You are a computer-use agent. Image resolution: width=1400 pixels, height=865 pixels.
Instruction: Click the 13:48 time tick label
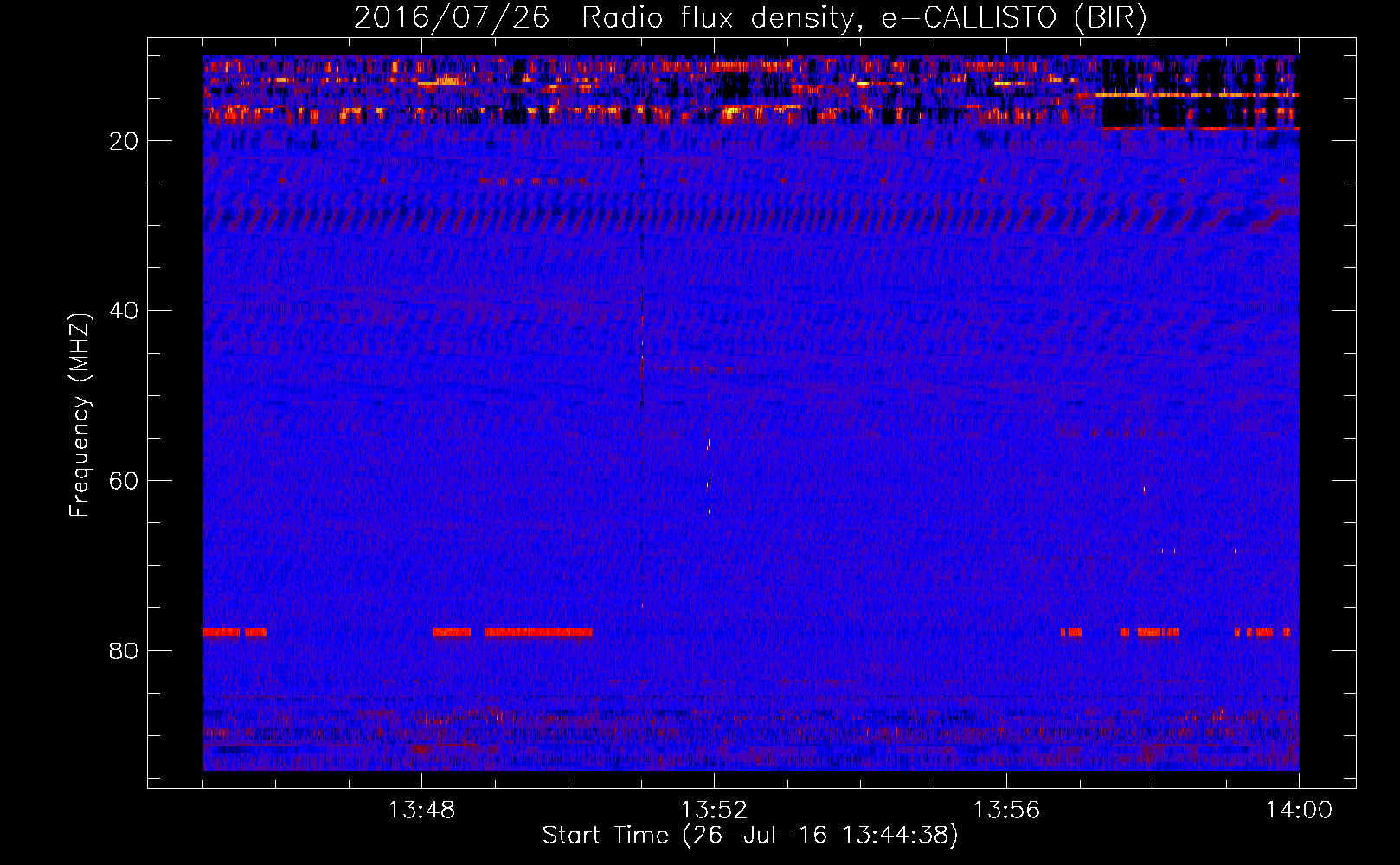point(422,811)
